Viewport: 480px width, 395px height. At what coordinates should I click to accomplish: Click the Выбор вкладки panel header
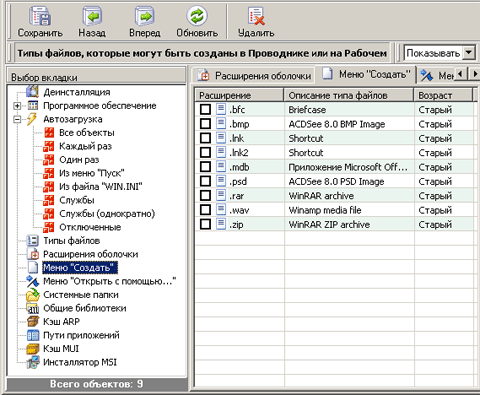96,76
